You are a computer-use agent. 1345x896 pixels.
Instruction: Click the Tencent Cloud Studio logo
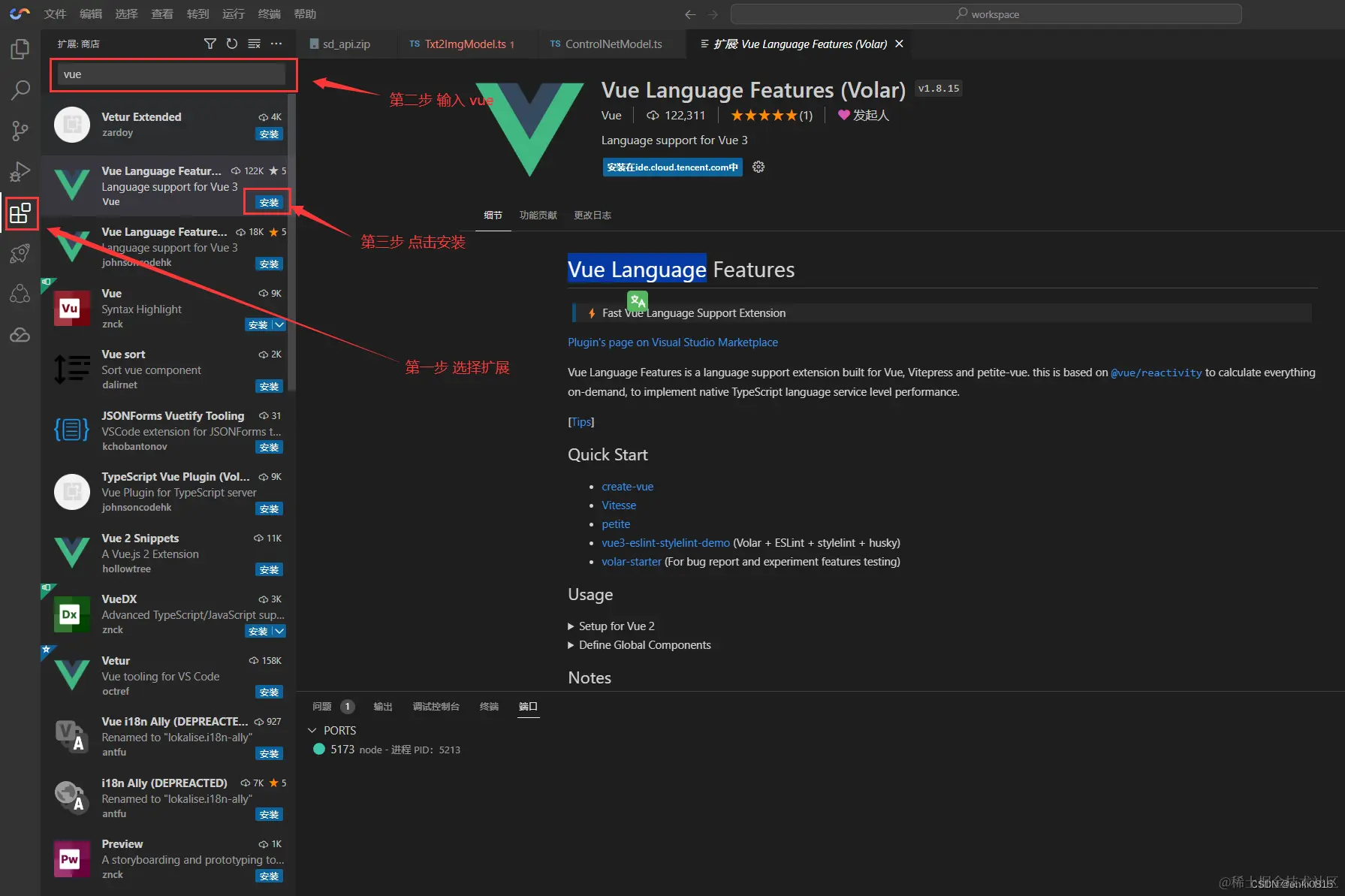(20, 14)
